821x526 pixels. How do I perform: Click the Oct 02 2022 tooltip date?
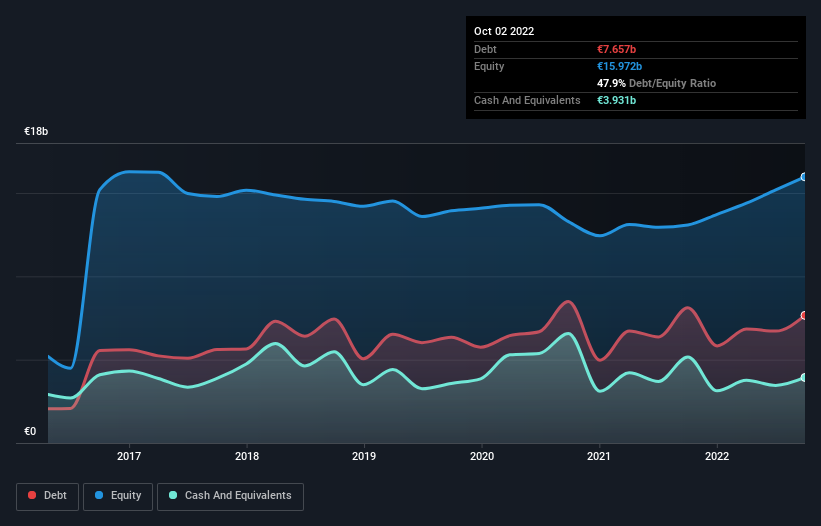point(504,31)
